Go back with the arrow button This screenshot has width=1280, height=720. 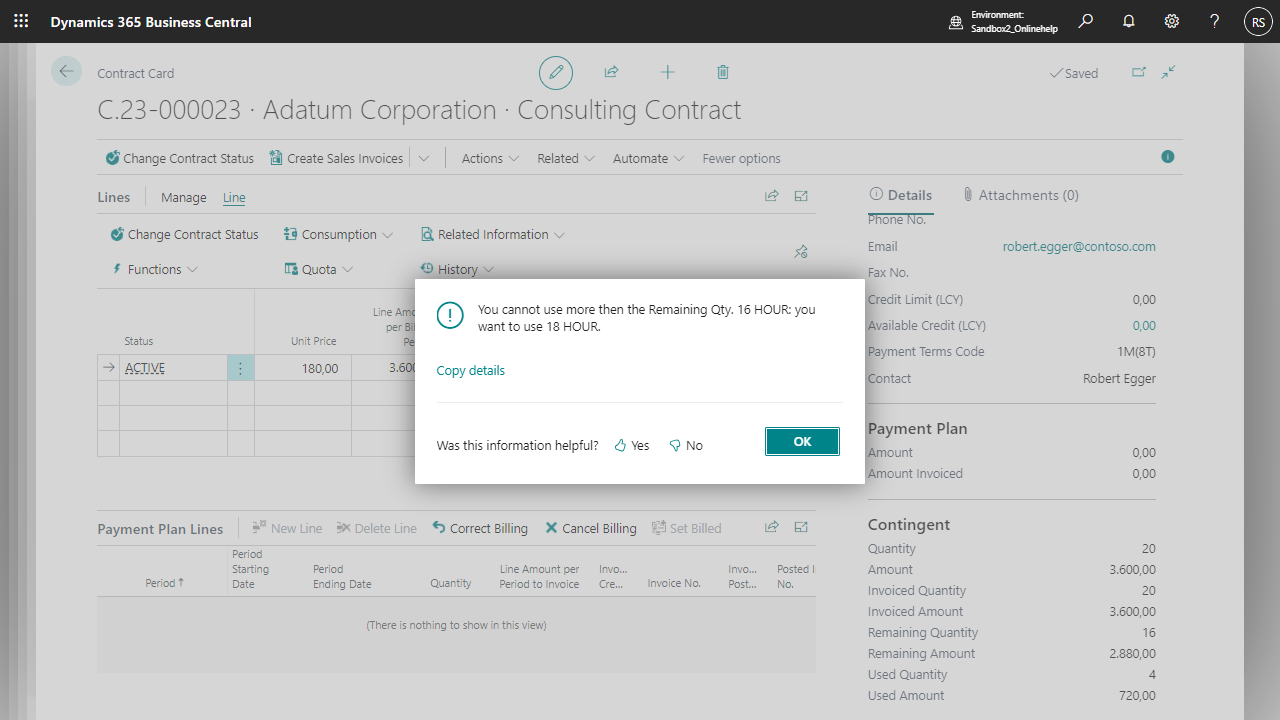[67, 71]
